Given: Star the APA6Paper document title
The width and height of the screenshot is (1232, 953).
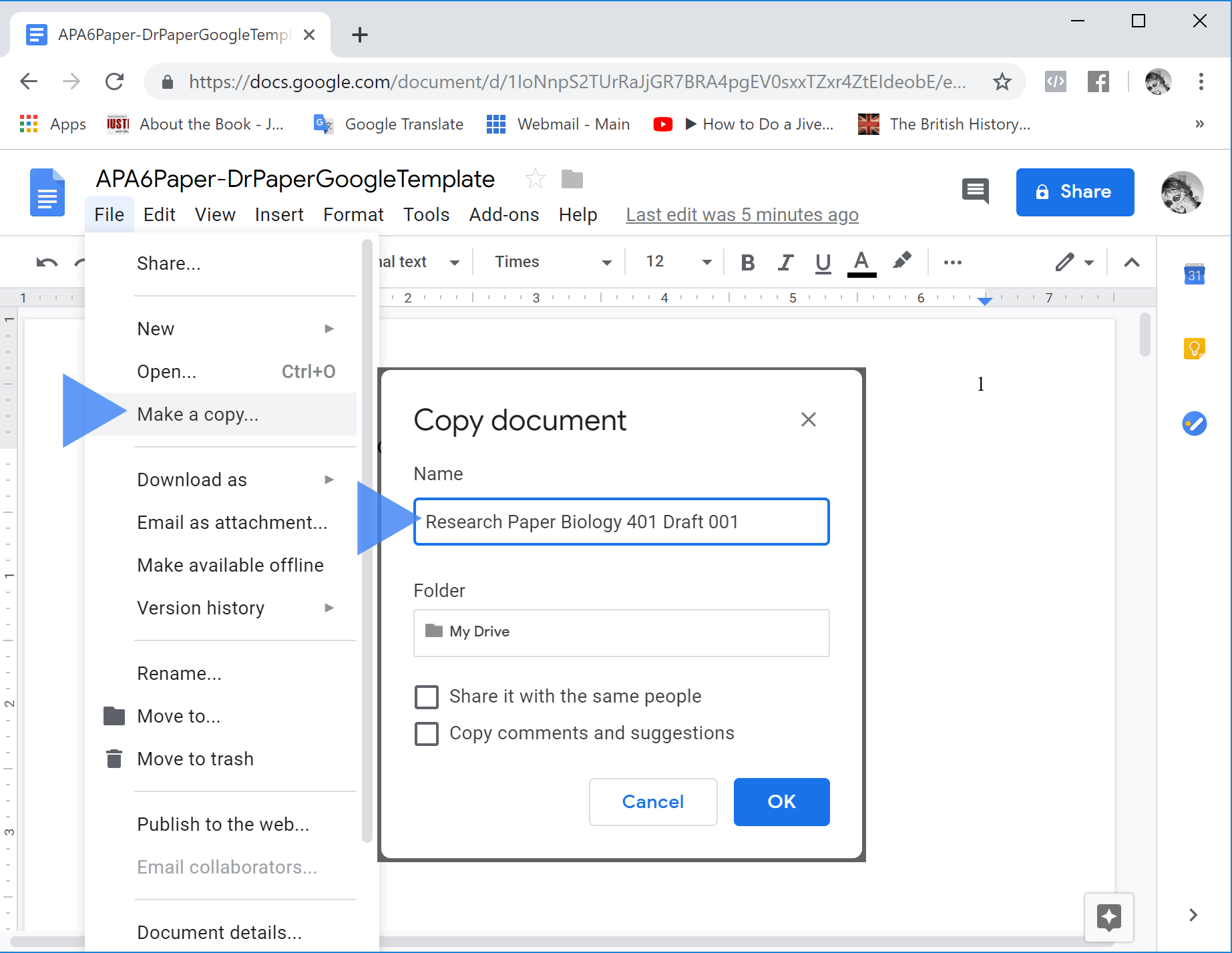Looking at the screenshot, I should tap(535, 179).
